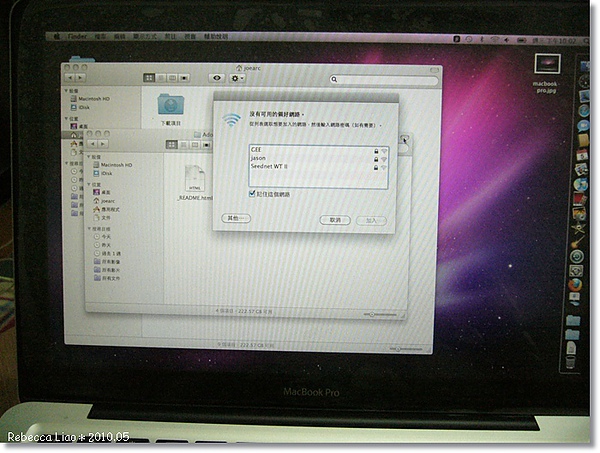Open the 編輯 menu
The width and height of the screenshot is (600, 453).
point(120,36)
